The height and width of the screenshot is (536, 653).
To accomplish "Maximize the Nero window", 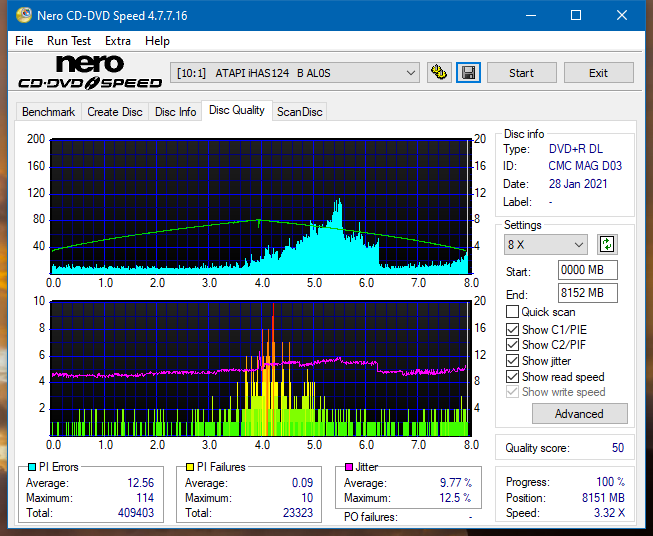I will click(576, 15).
